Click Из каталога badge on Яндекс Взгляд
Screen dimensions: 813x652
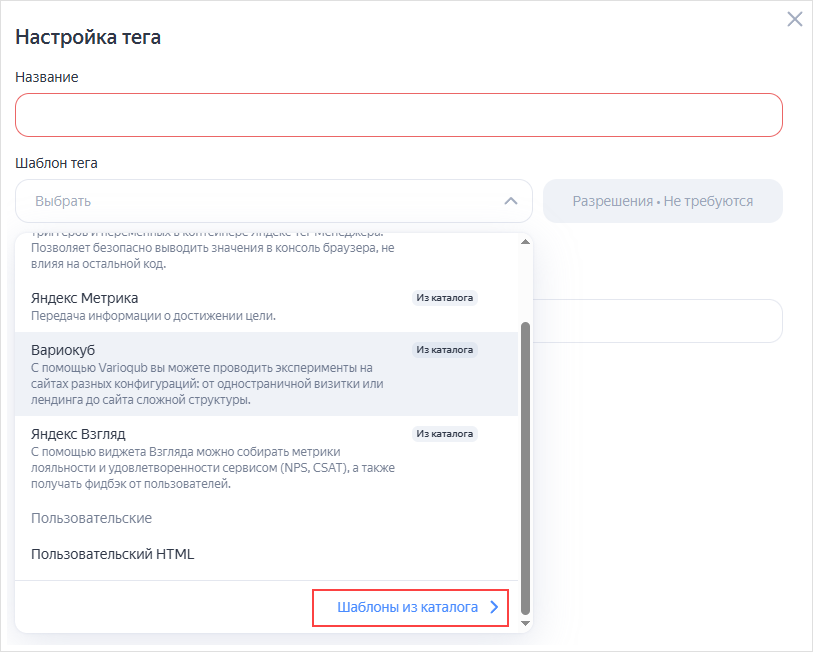(445, 434)
